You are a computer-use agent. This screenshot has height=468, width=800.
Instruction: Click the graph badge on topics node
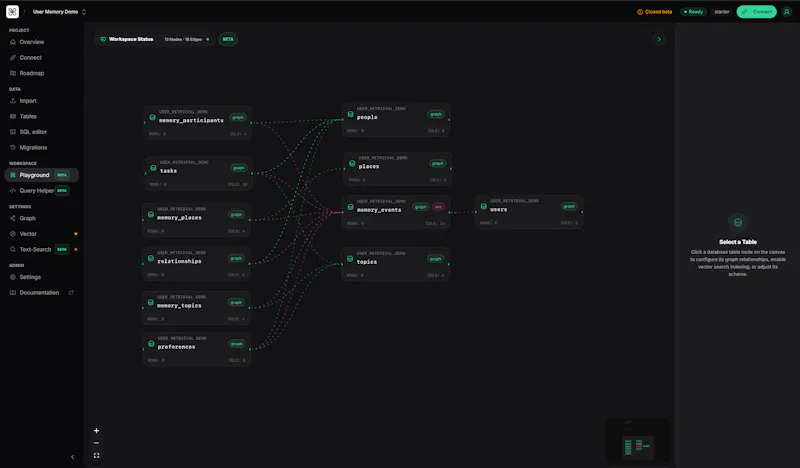[x=435, y=259]
